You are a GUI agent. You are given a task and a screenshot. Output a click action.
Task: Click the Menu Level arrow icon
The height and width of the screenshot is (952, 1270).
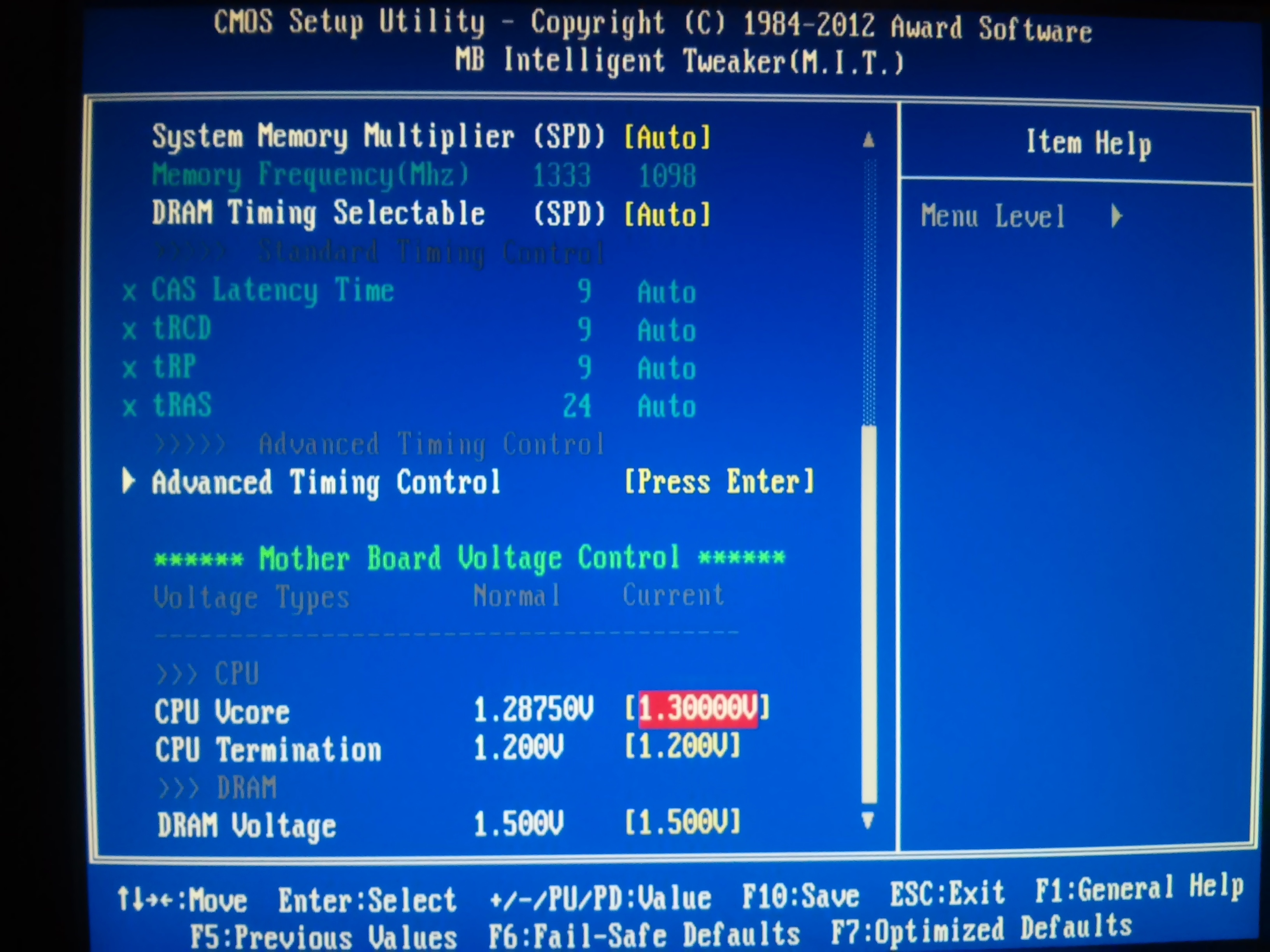click(1116, 216)
